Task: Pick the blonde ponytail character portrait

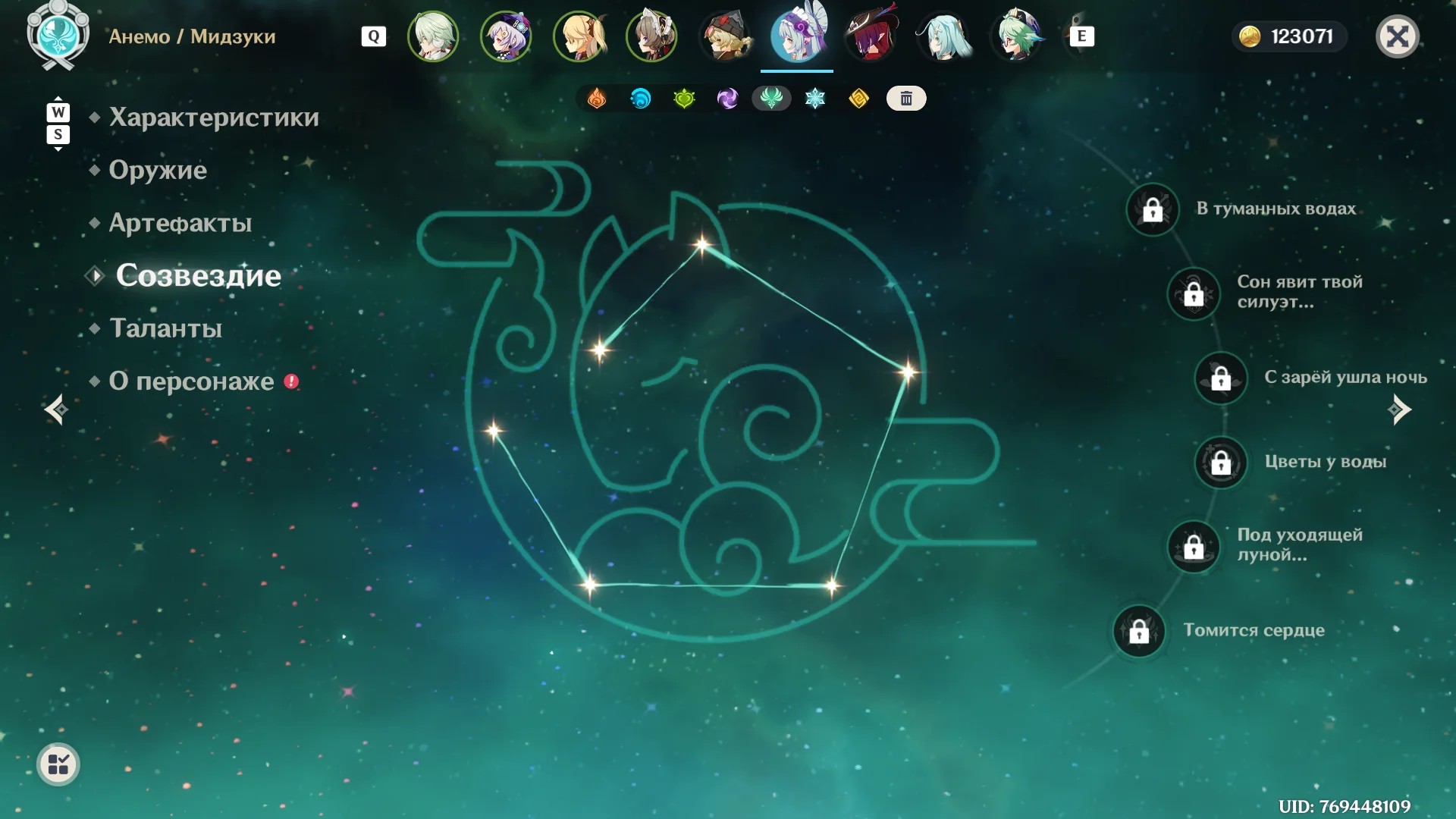Action: (579, 36)
